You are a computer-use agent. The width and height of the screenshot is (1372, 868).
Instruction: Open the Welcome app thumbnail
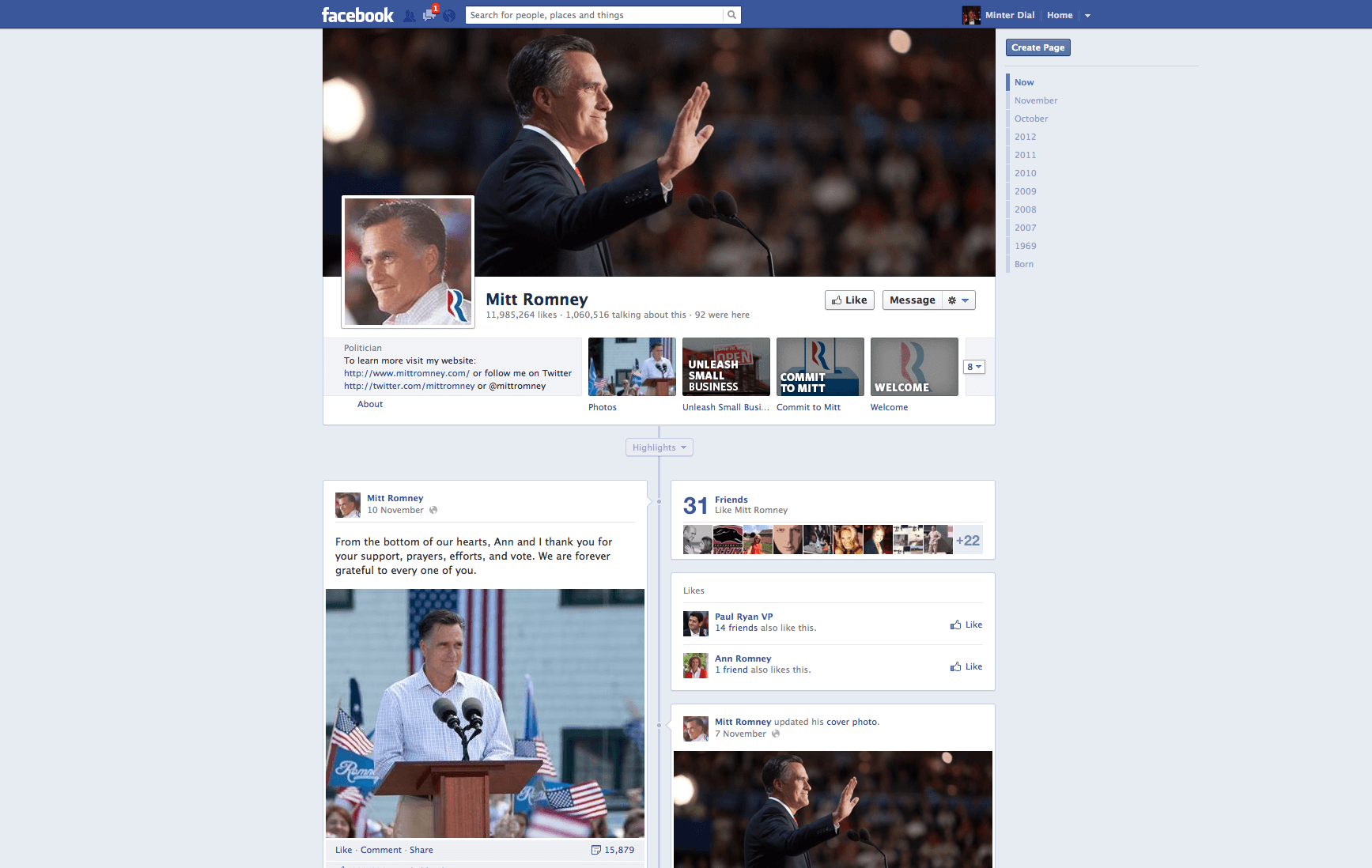pos(914,367)
